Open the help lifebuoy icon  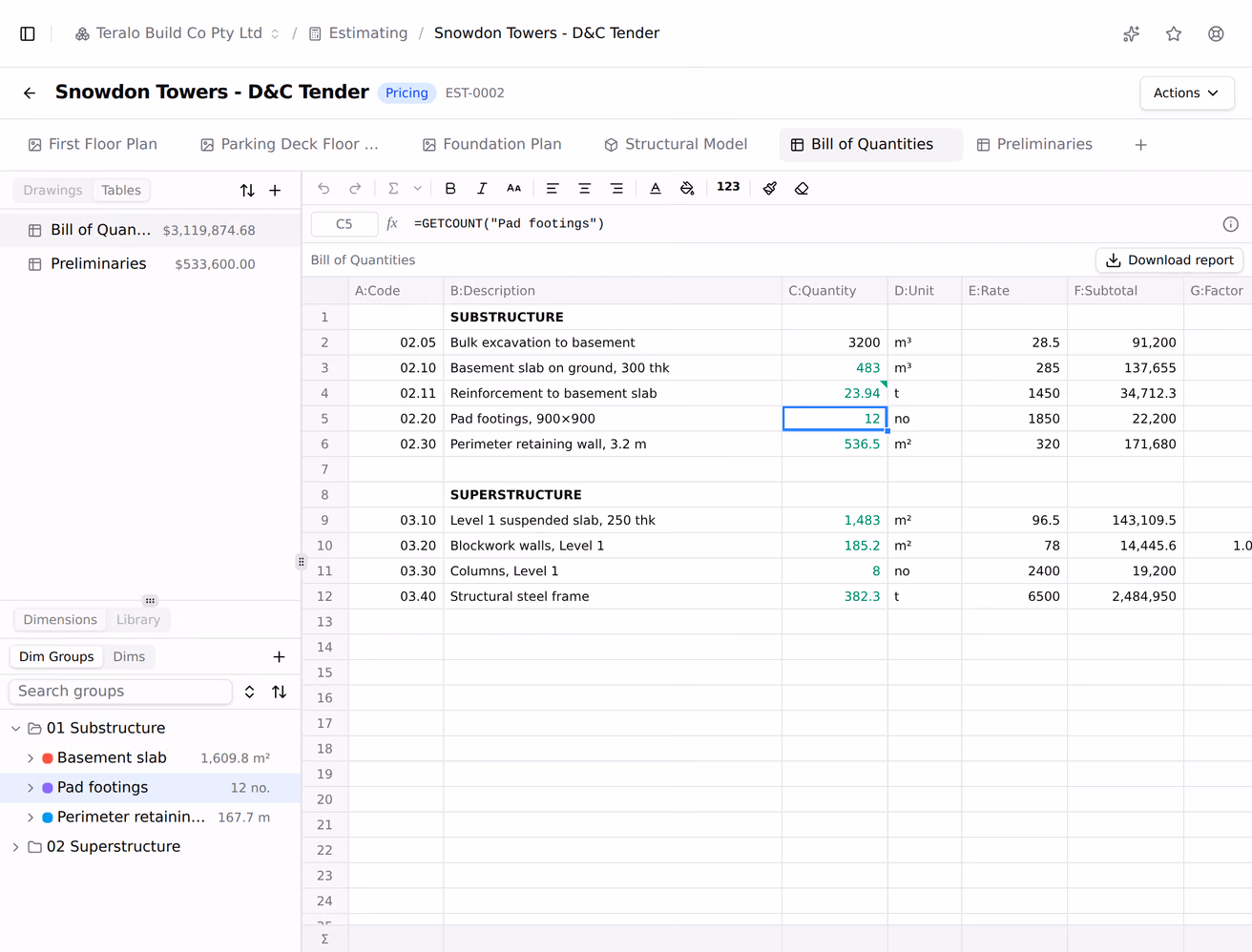pyautogui.click(x=1216, y=33)
